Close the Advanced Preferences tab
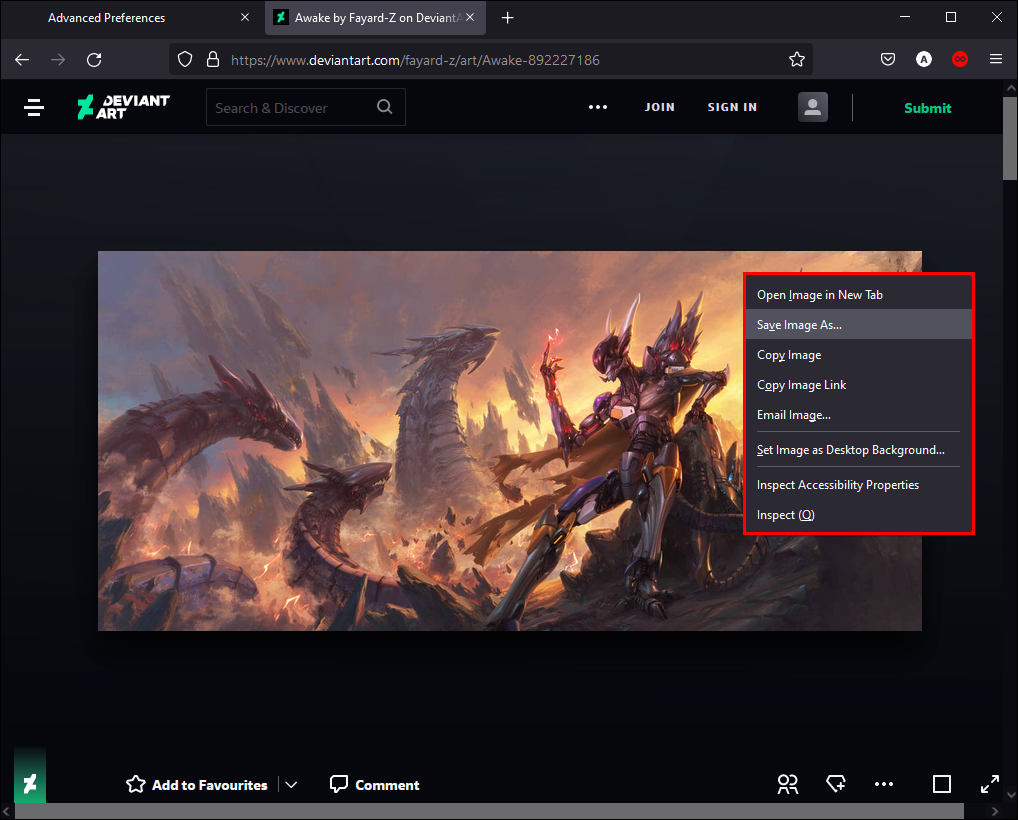Screen dimensions: 1018x820 [x=245, y=18]
